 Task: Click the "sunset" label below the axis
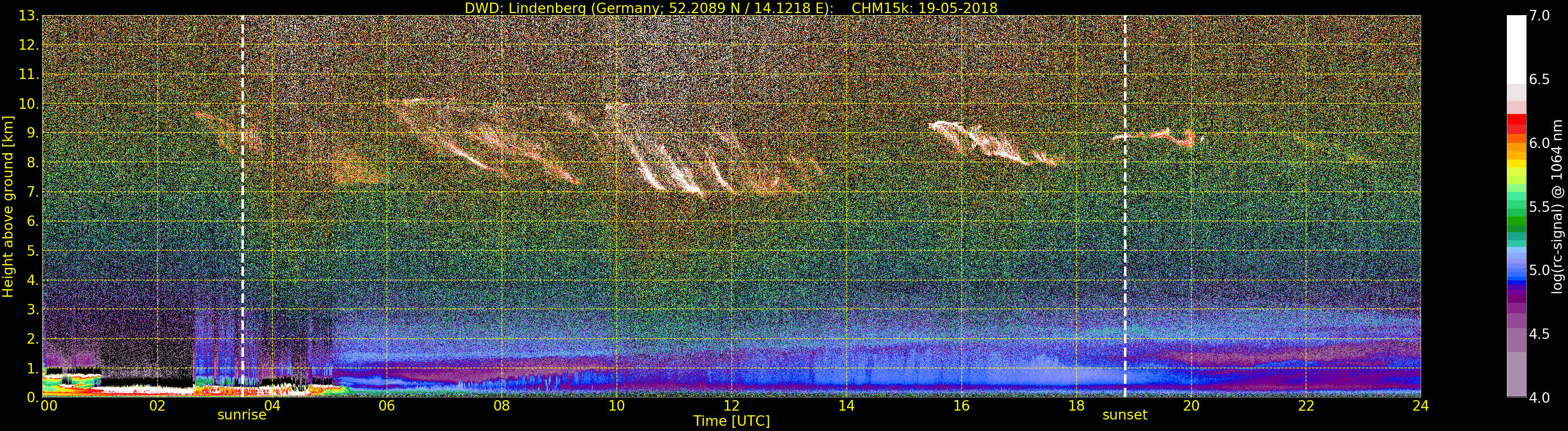coord(1124,415)
